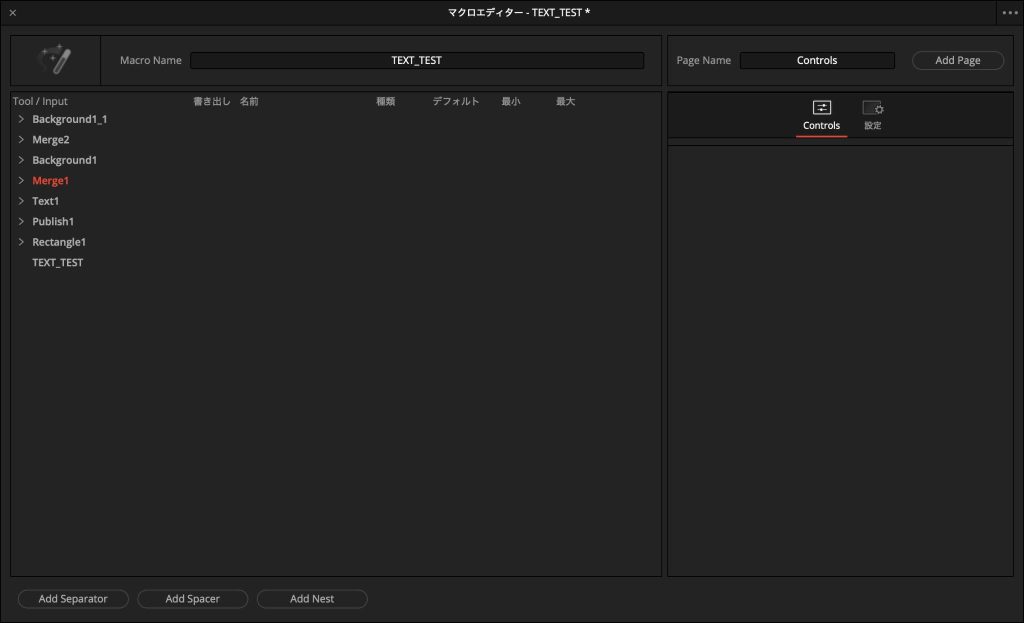Expand the Text1 tool inputs
1024x623 pixels.
pyautogui.click(x=21, y=200)
